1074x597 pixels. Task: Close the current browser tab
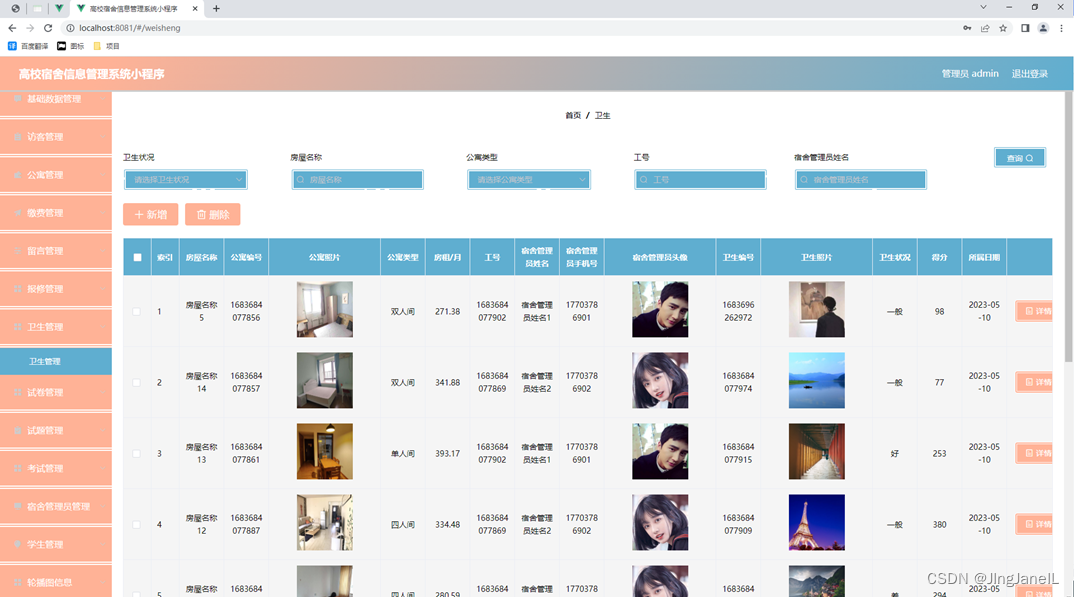[195, 9]
